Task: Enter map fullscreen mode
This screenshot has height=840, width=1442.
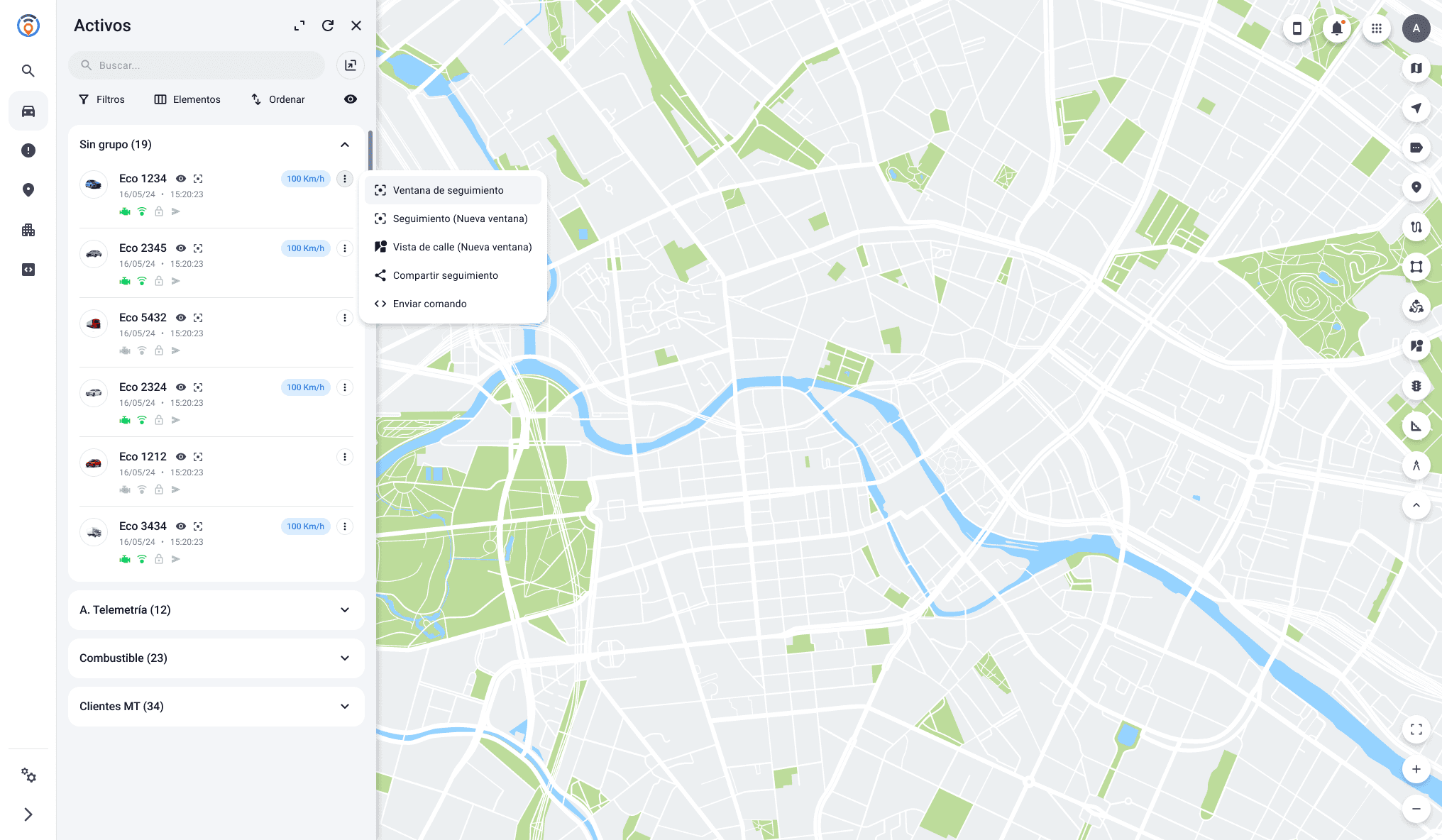Action: tap(1416, 729)
